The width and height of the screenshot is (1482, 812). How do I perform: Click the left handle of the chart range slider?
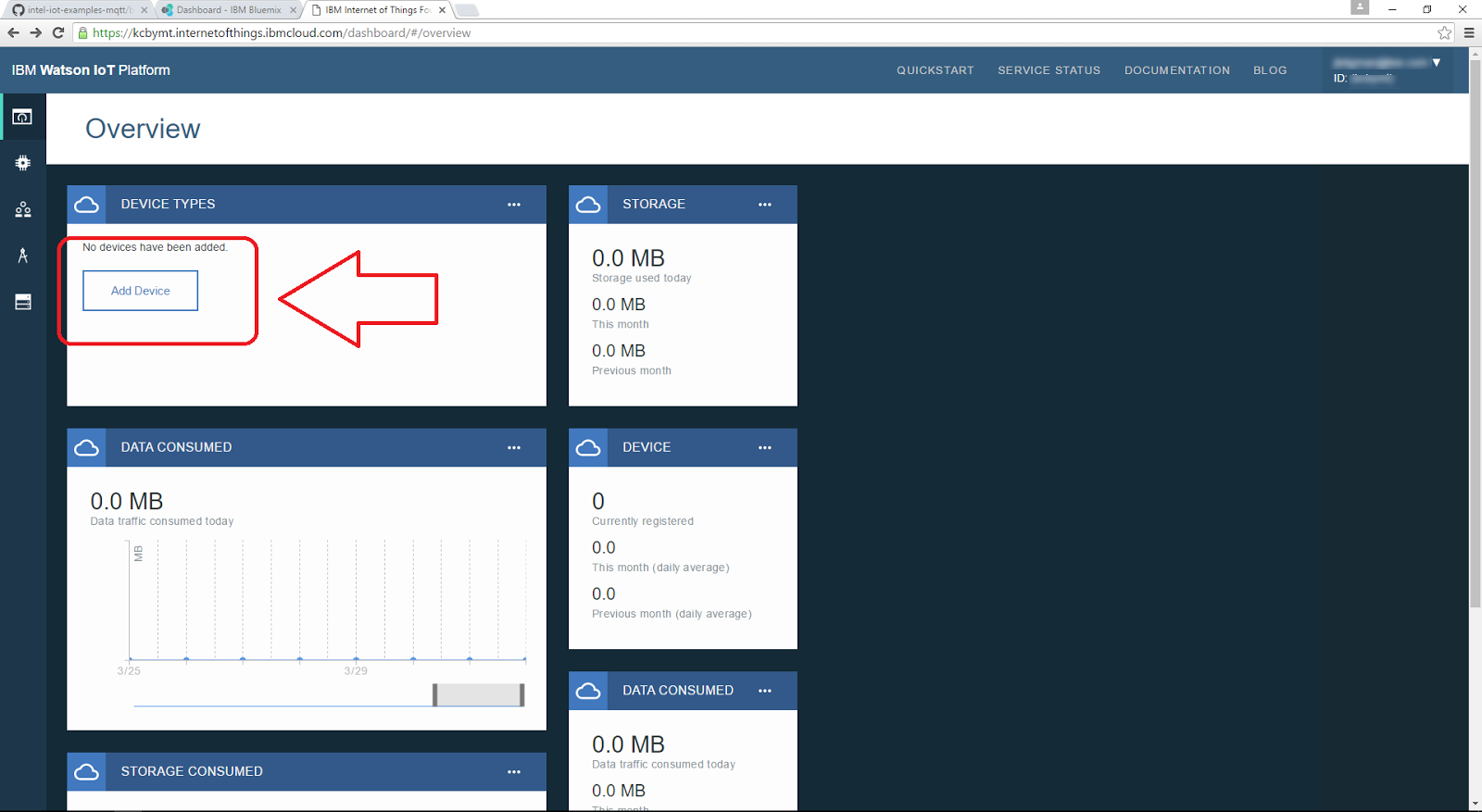point(434,695)
